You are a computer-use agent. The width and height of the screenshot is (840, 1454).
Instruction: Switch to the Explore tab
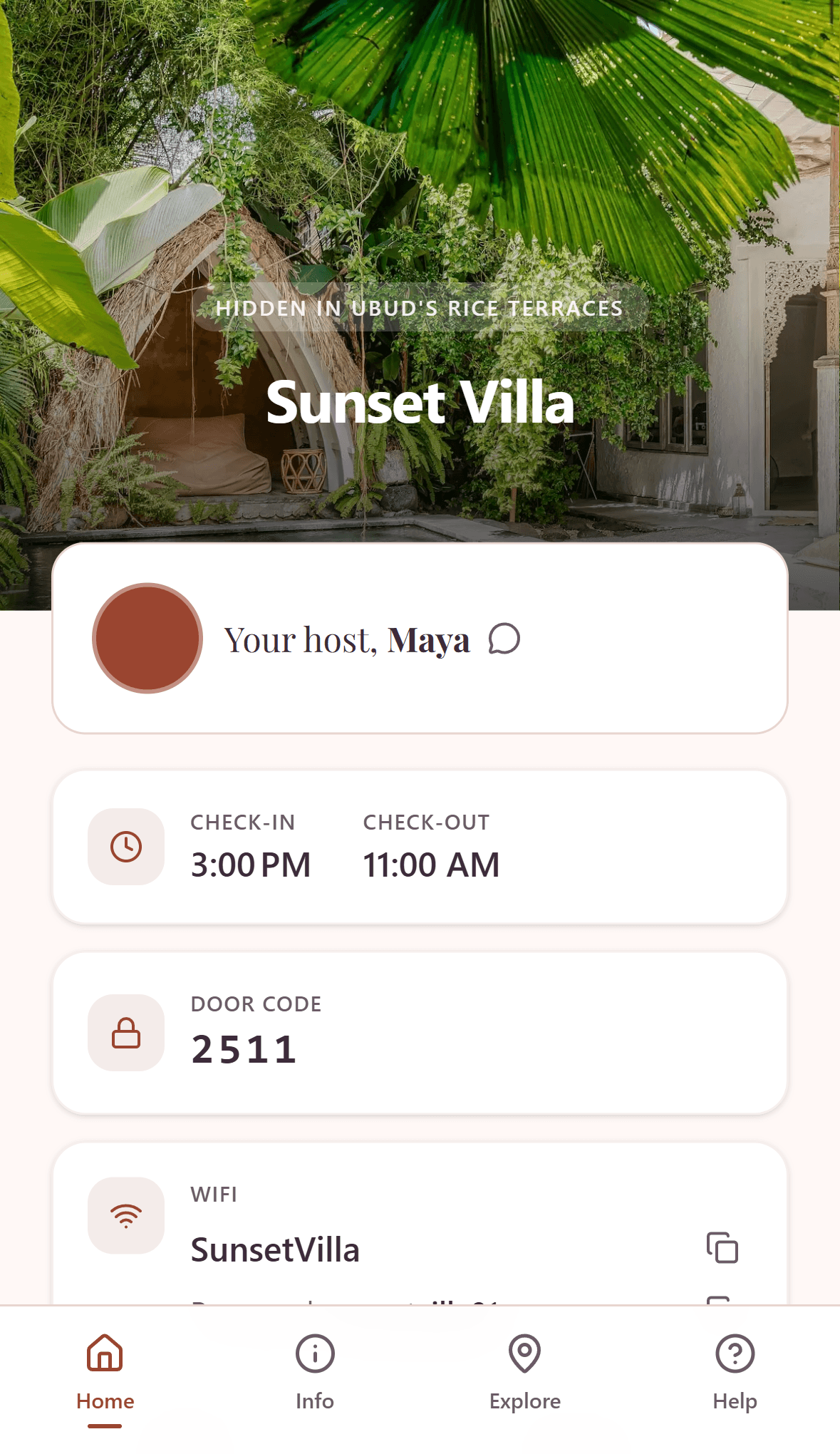coord(525,1401)
